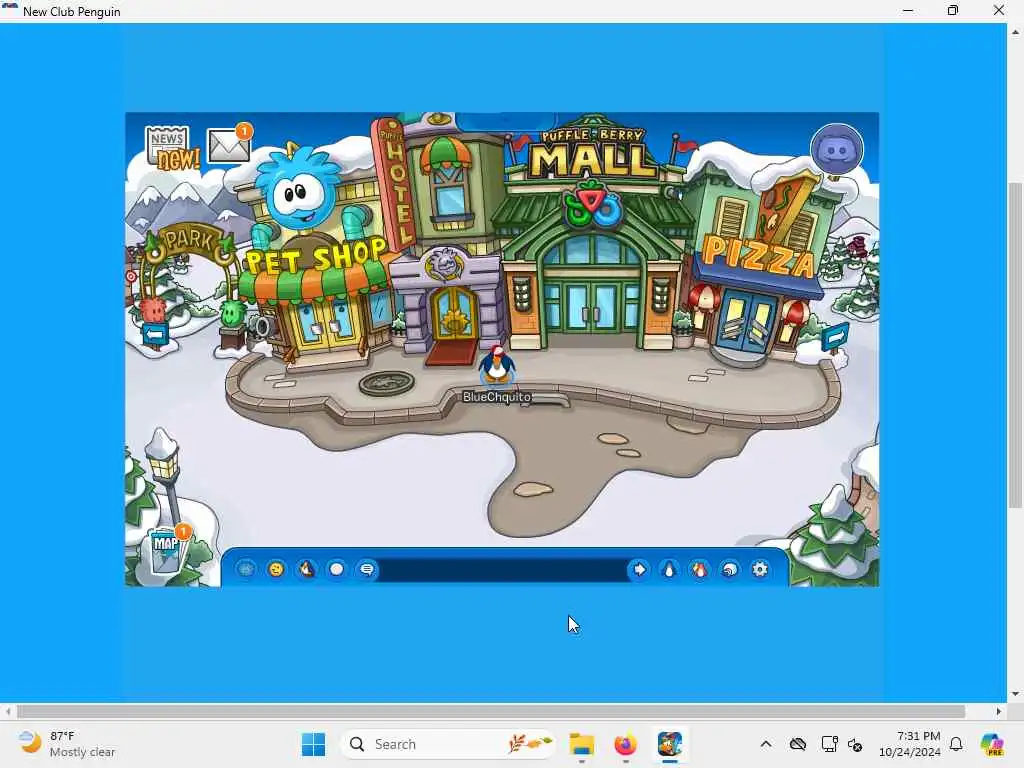Open the weather widget showing 87°F
Image resolution: width=1024 pixels, height=768 pixels.
coord(65,744)
